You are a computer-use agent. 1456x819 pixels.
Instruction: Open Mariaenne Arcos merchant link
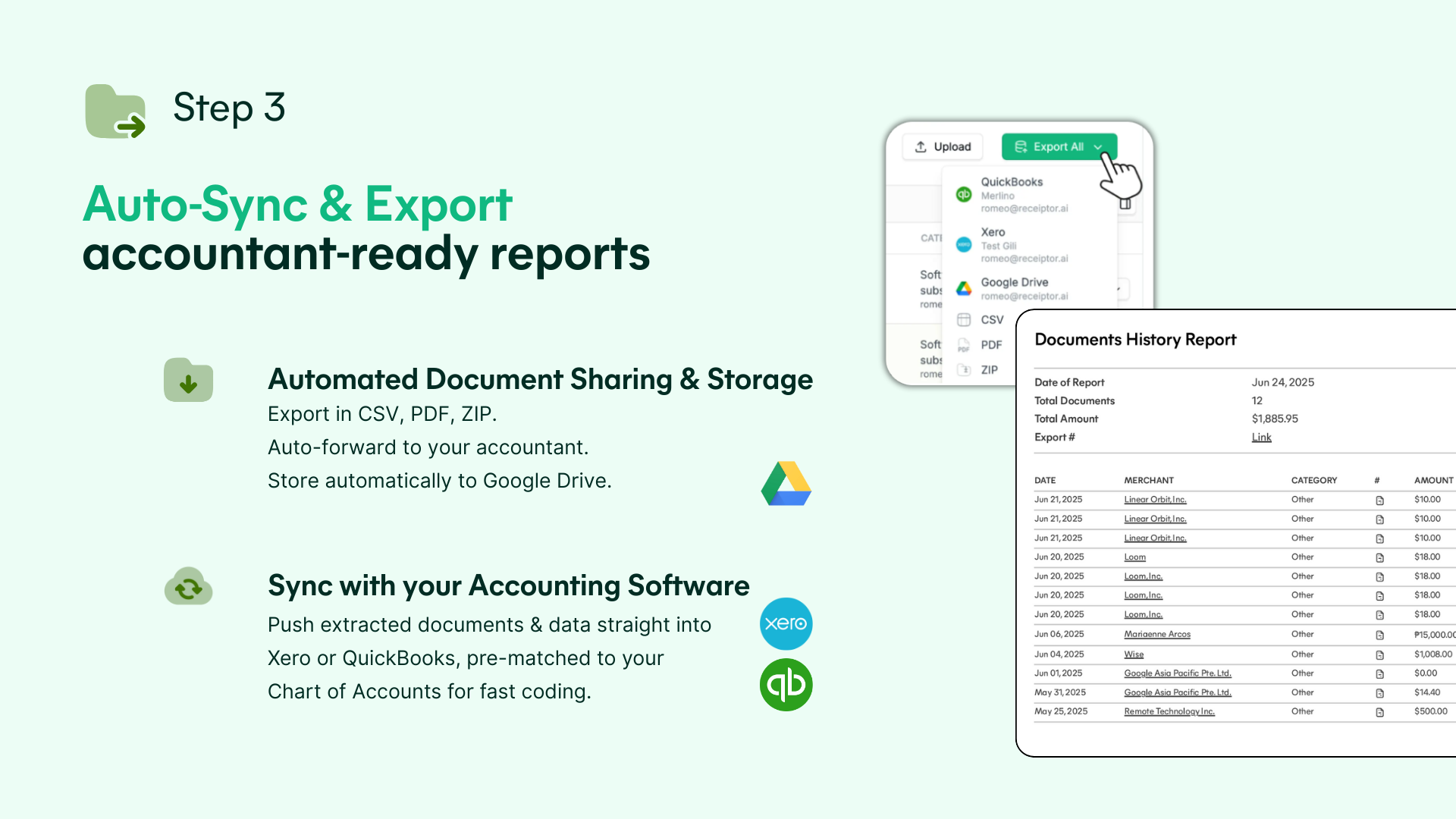(1156, 635)
